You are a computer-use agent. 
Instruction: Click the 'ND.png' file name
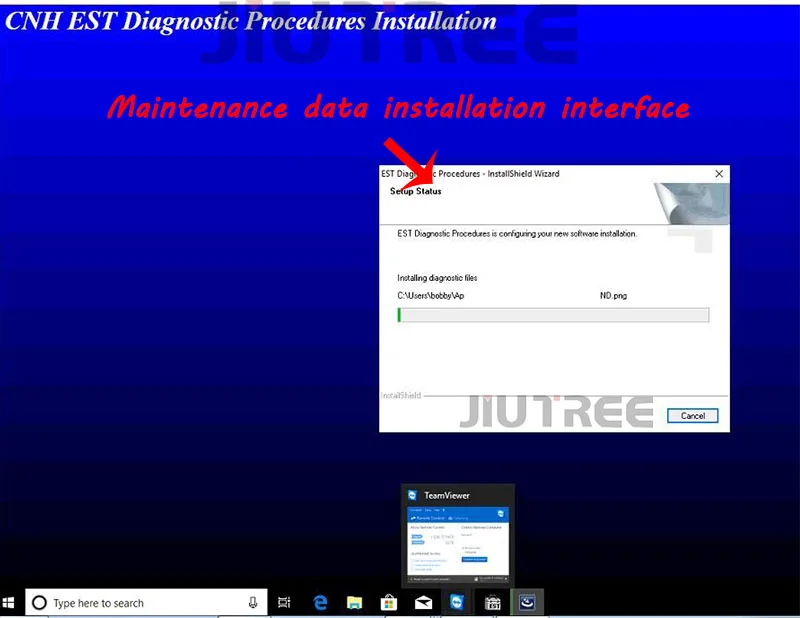[x=613, y=295]
